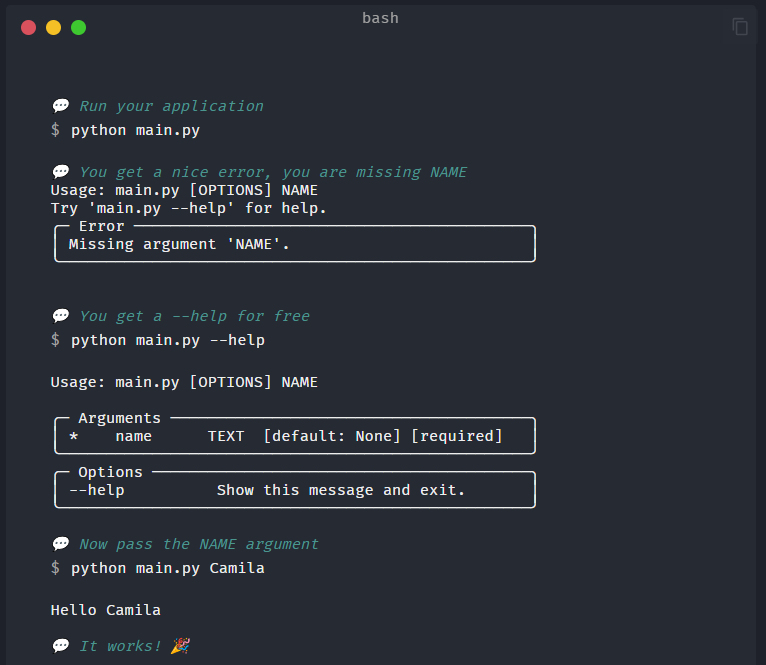Click the speech bubble beside "Run your application"
This screenshot has width=766, height=665.
click(x=61, y=106)
